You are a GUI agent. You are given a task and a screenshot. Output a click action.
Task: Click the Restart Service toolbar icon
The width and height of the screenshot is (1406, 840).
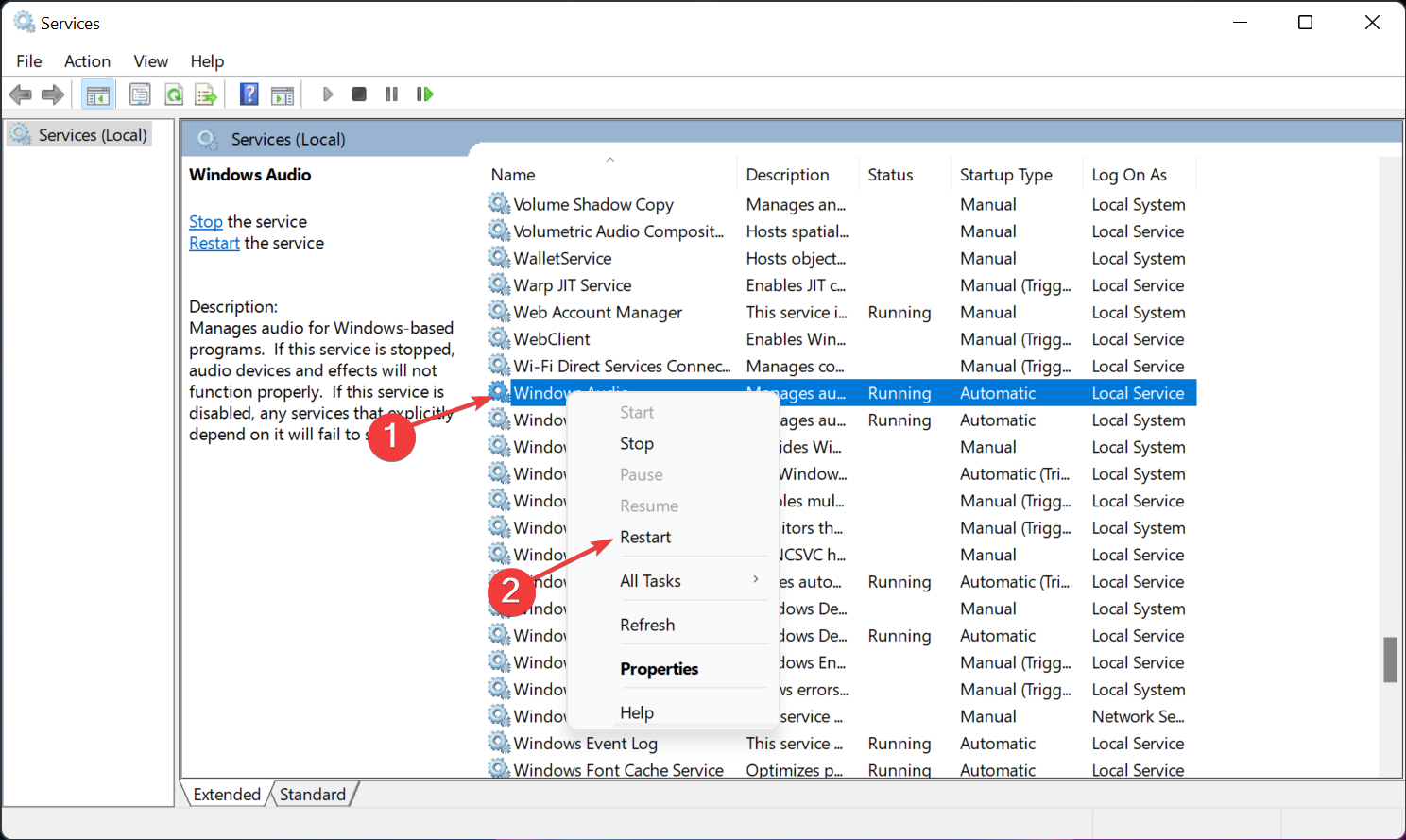click(424, 94)
